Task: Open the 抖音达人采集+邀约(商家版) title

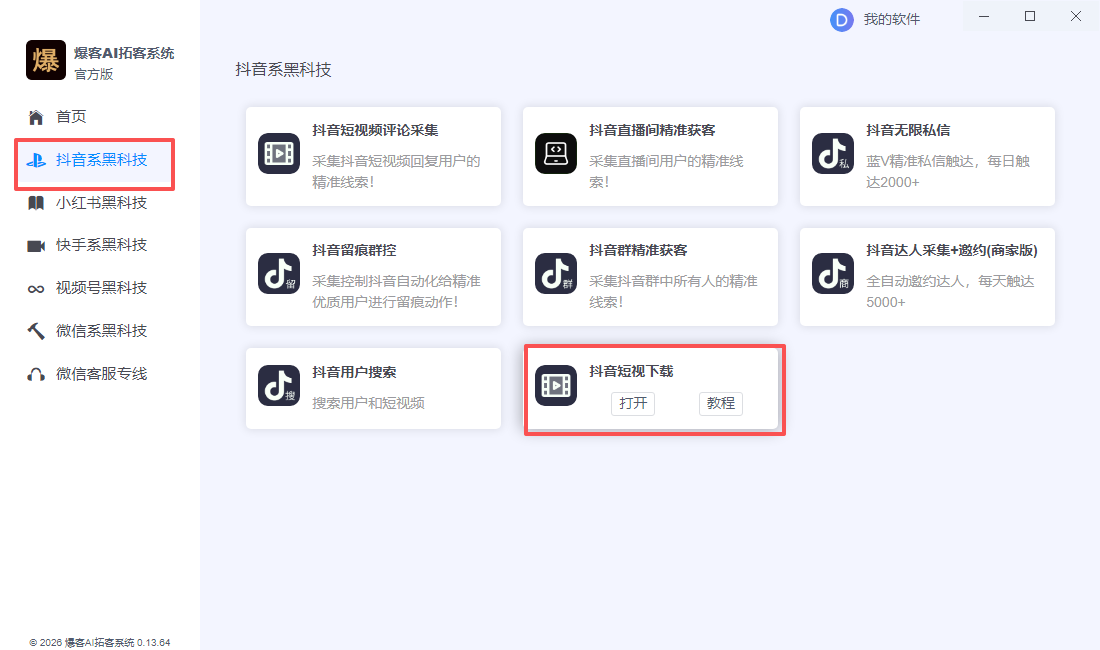Action: click(x=951, y=250)
